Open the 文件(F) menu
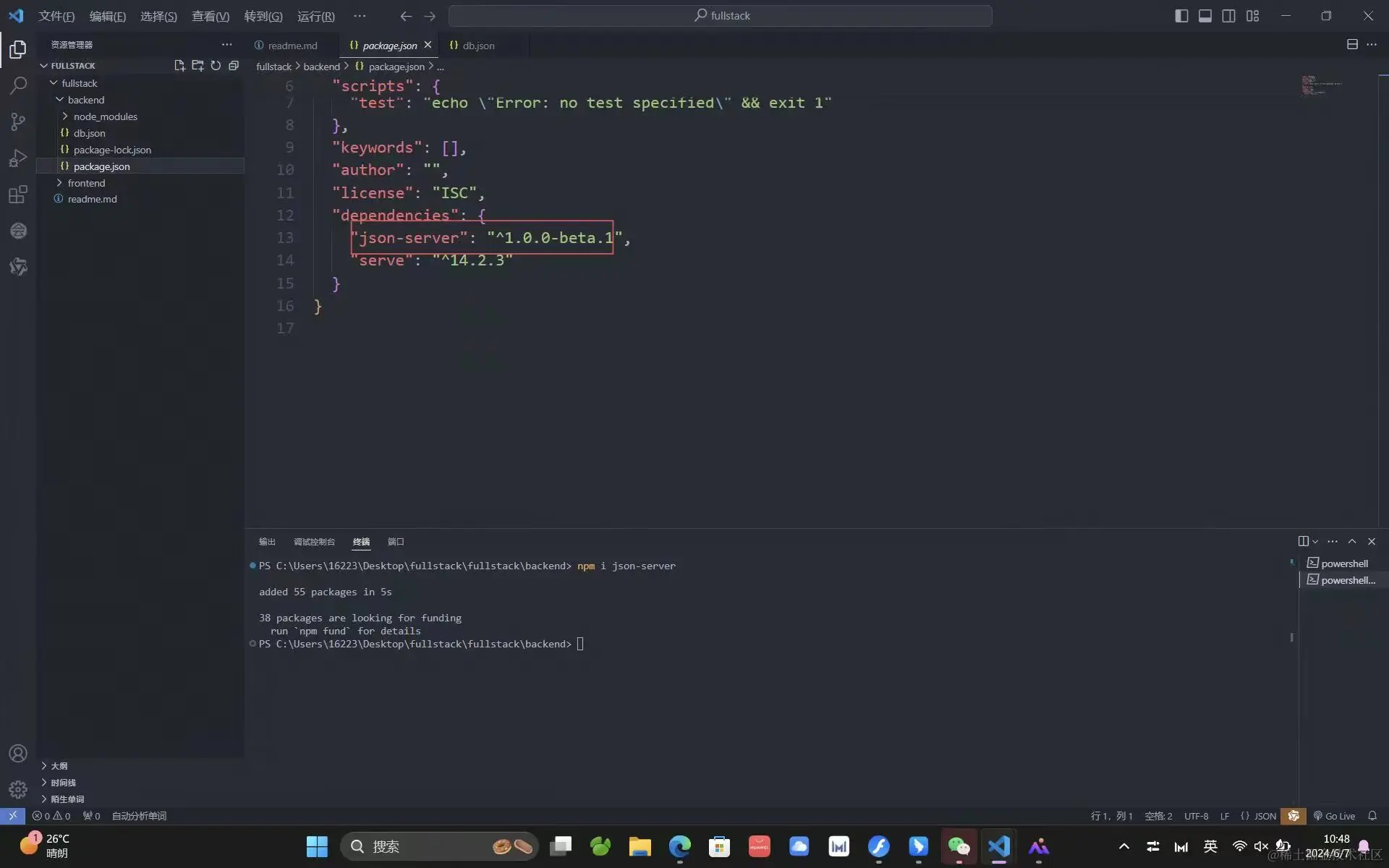 point(56,16)
